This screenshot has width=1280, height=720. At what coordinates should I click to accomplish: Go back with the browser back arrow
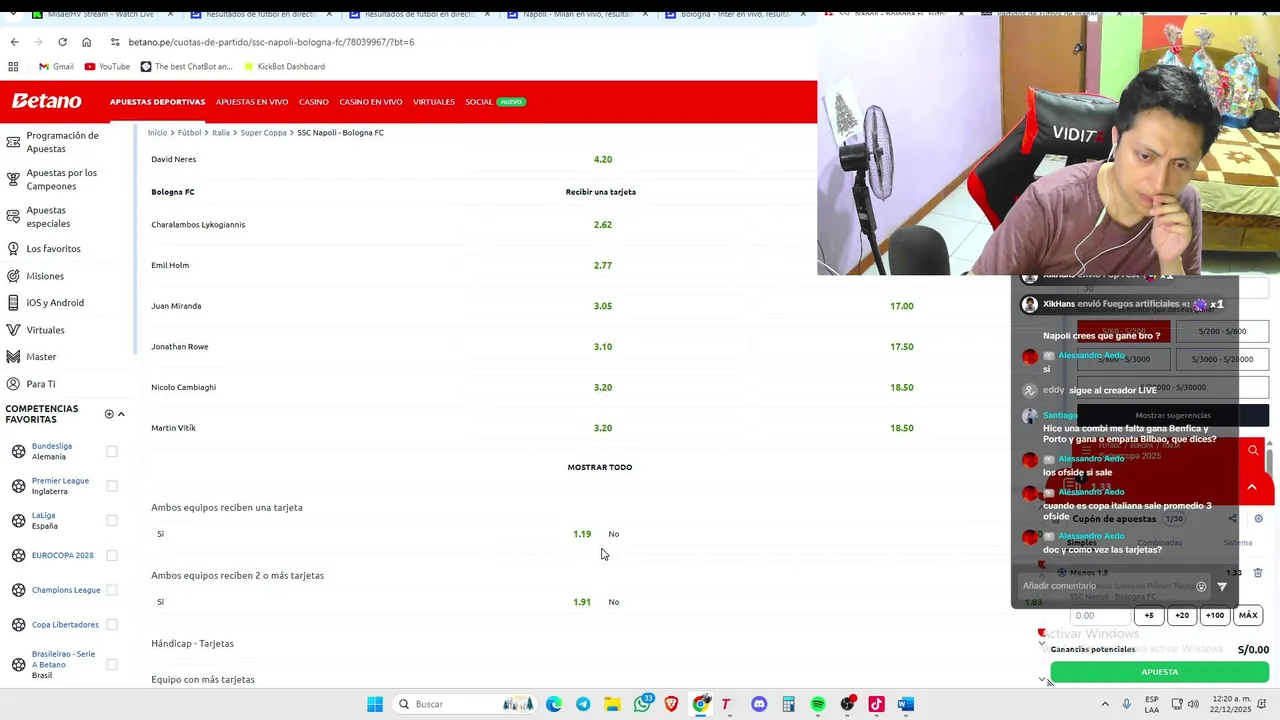click(14, 42)
